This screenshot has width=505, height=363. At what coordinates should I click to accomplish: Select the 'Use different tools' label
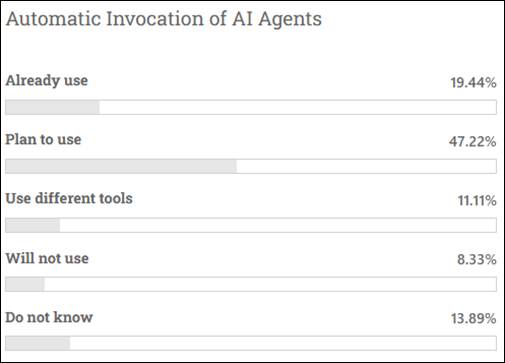point(69,198)
